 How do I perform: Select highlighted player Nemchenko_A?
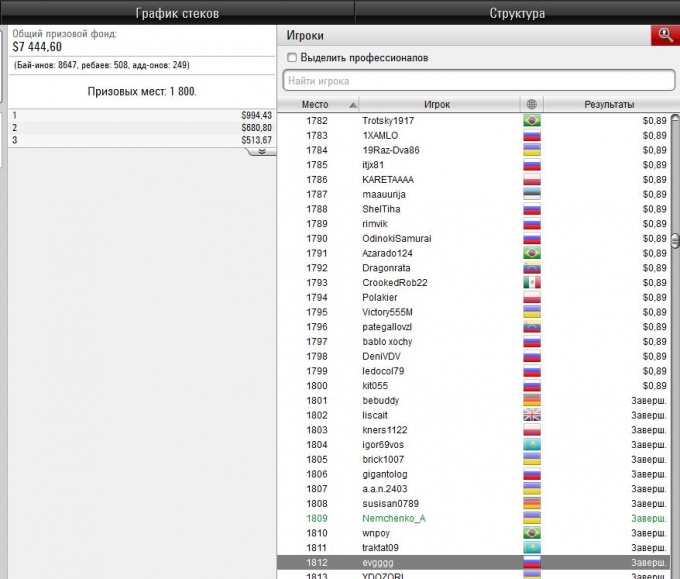click(x=474, y=518)
